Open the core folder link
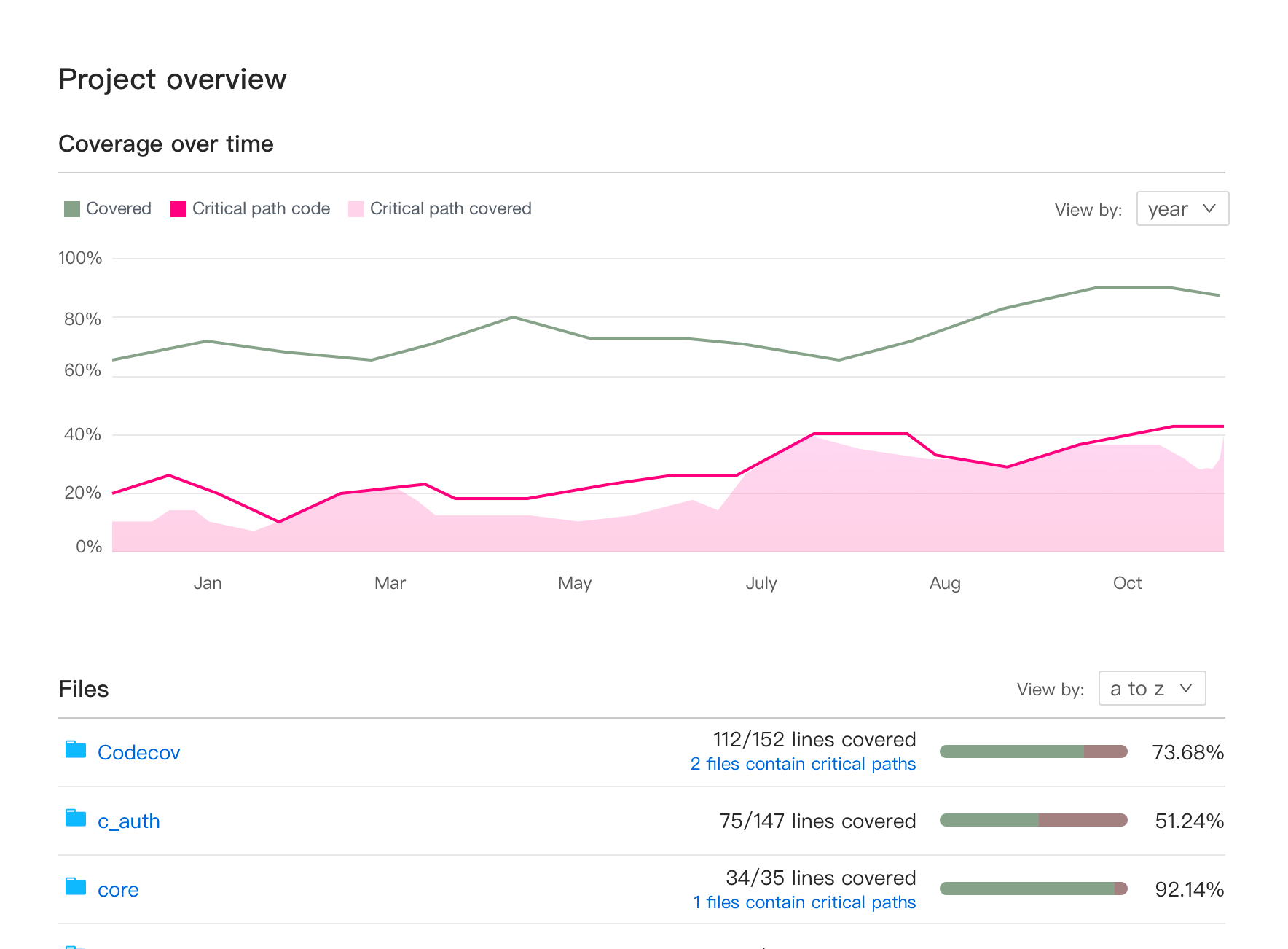 click(x=118, y=889)
